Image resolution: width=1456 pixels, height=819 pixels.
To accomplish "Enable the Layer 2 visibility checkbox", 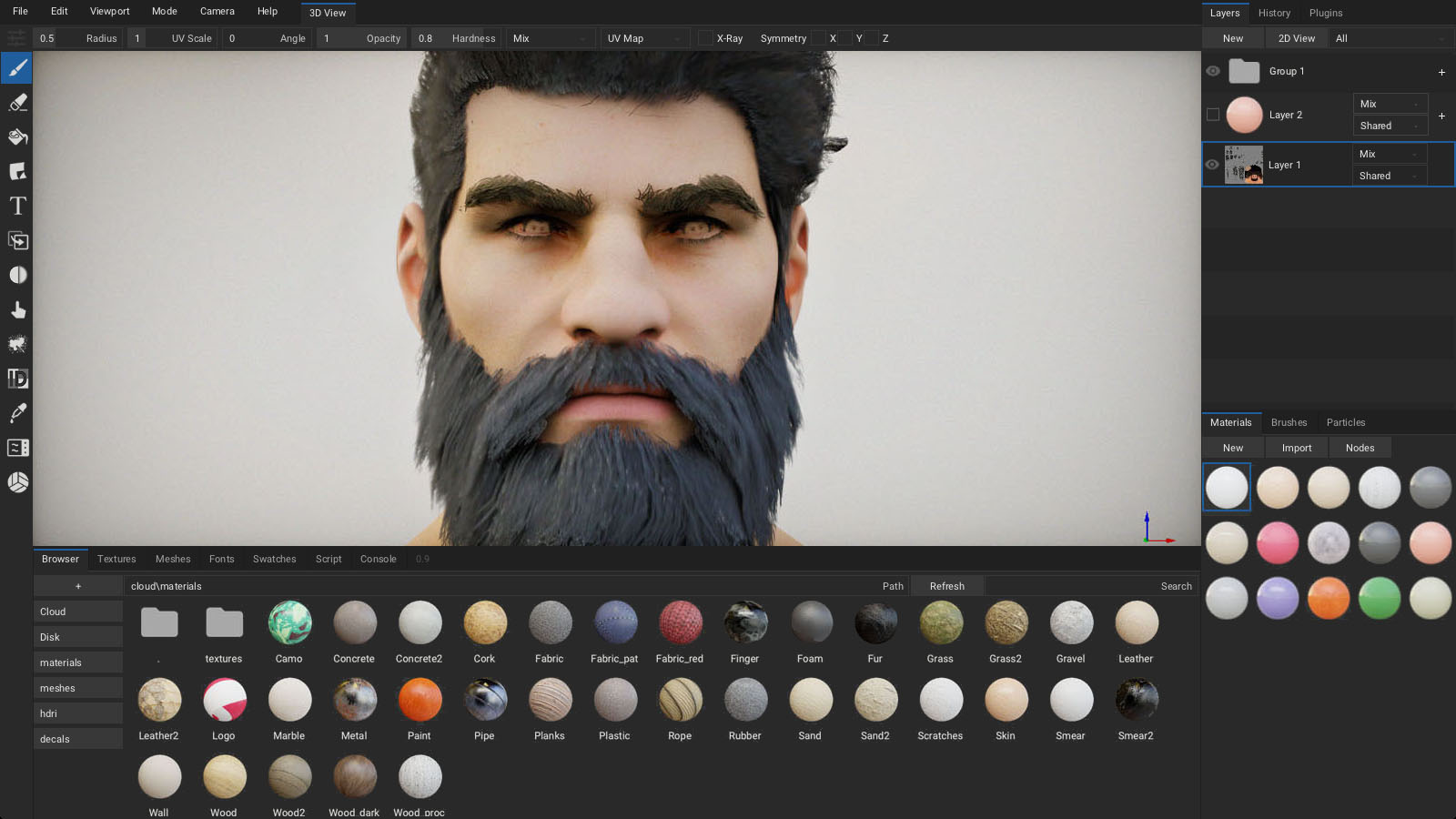I will [1212, 115].
